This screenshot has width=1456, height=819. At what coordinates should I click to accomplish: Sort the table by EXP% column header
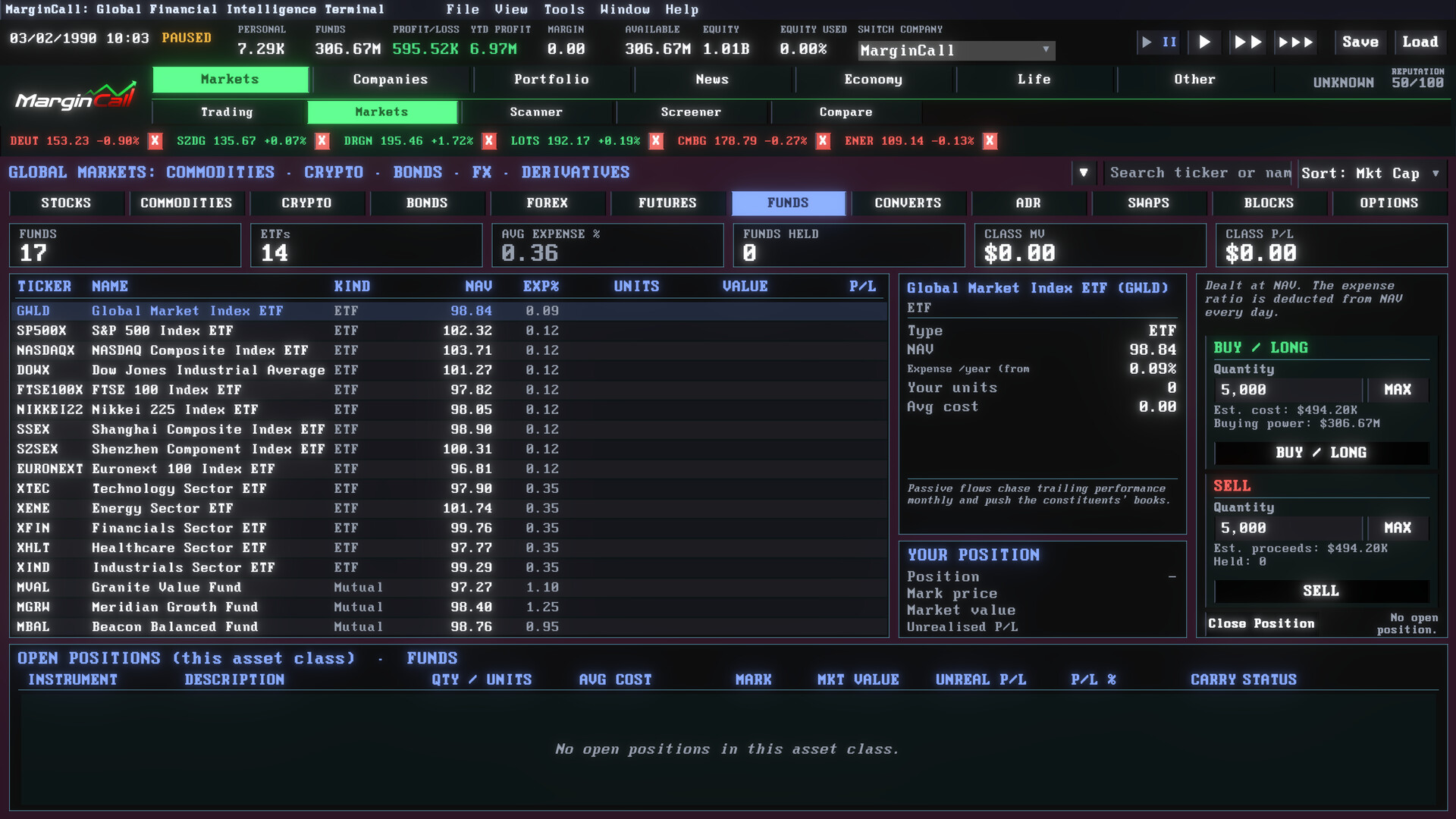541,287
